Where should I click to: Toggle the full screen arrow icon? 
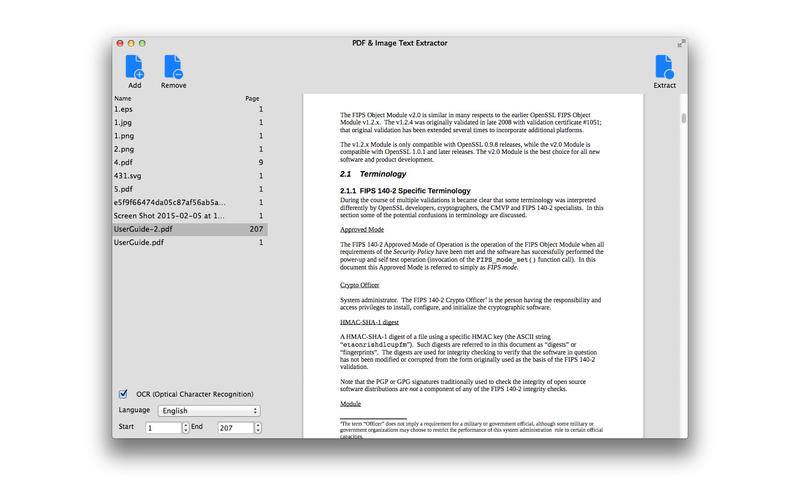tap(681, 43)
